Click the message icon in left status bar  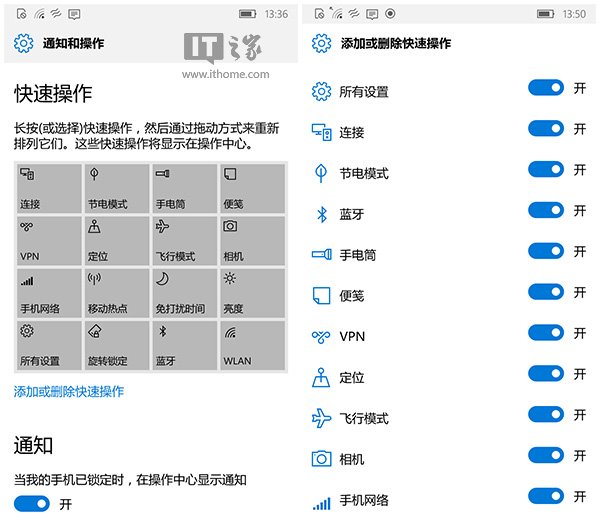(74, 15)
